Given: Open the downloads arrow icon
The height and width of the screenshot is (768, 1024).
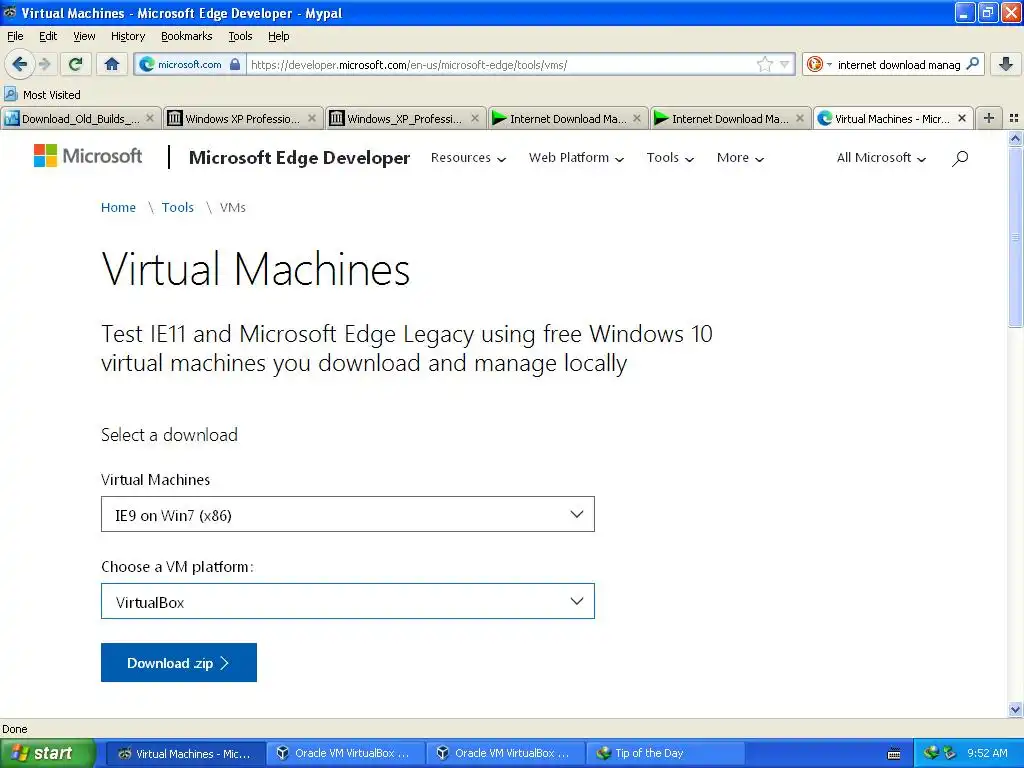Looking at the screenshot, I should coord(1006,64).
